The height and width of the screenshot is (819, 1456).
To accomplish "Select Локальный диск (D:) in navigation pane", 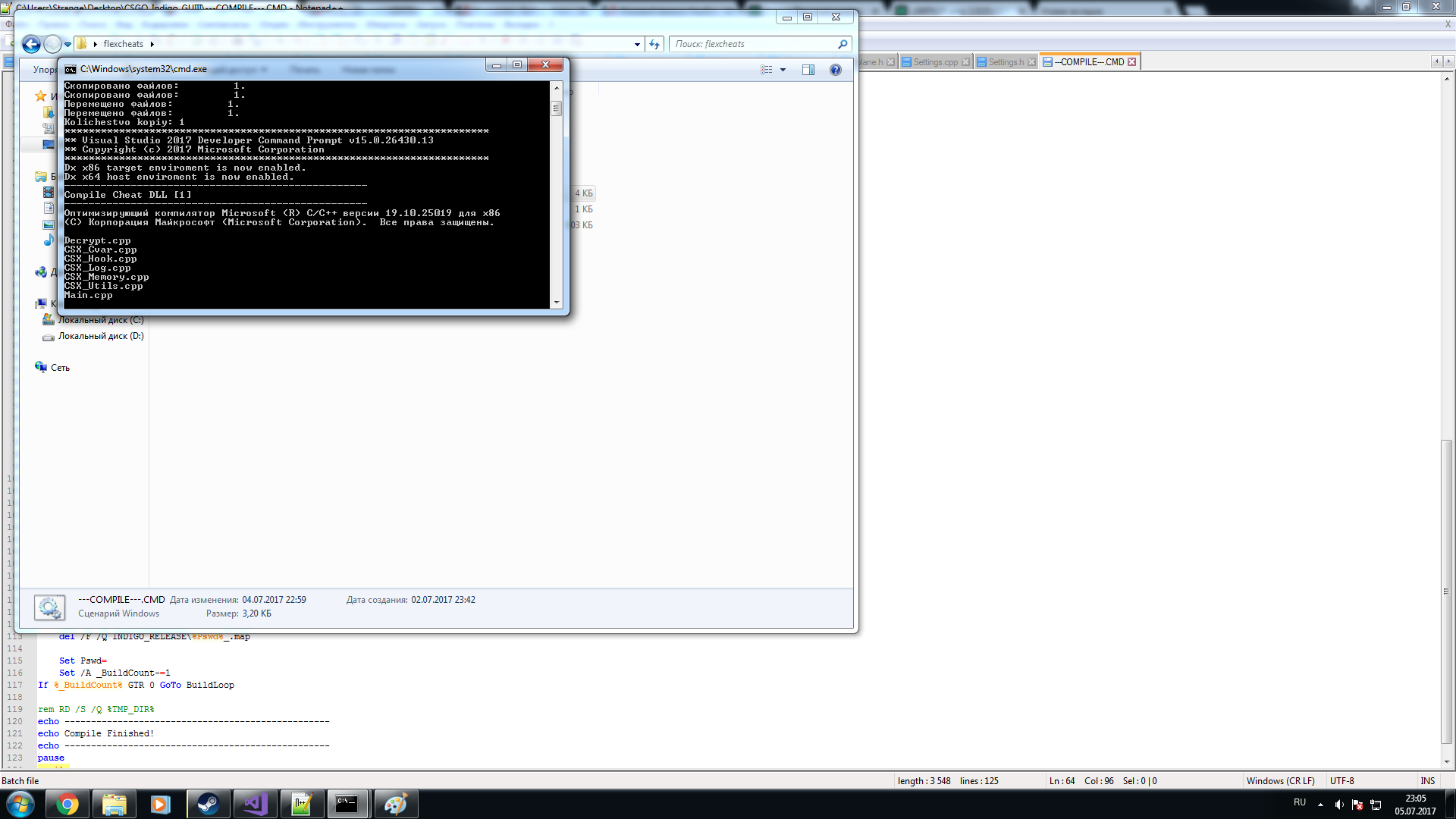I will tap(101, 336).
